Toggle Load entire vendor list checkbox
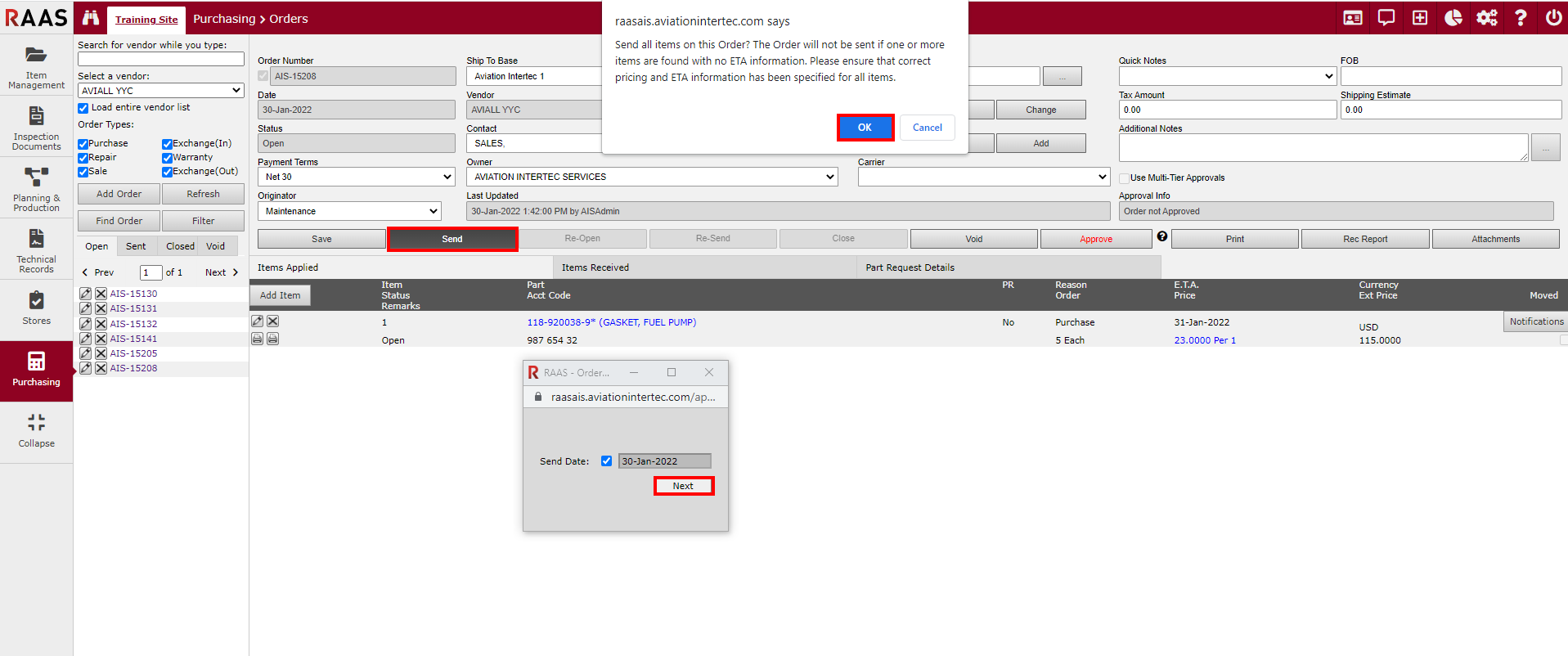Viewport: 1568px width, 656px height. 83,108
